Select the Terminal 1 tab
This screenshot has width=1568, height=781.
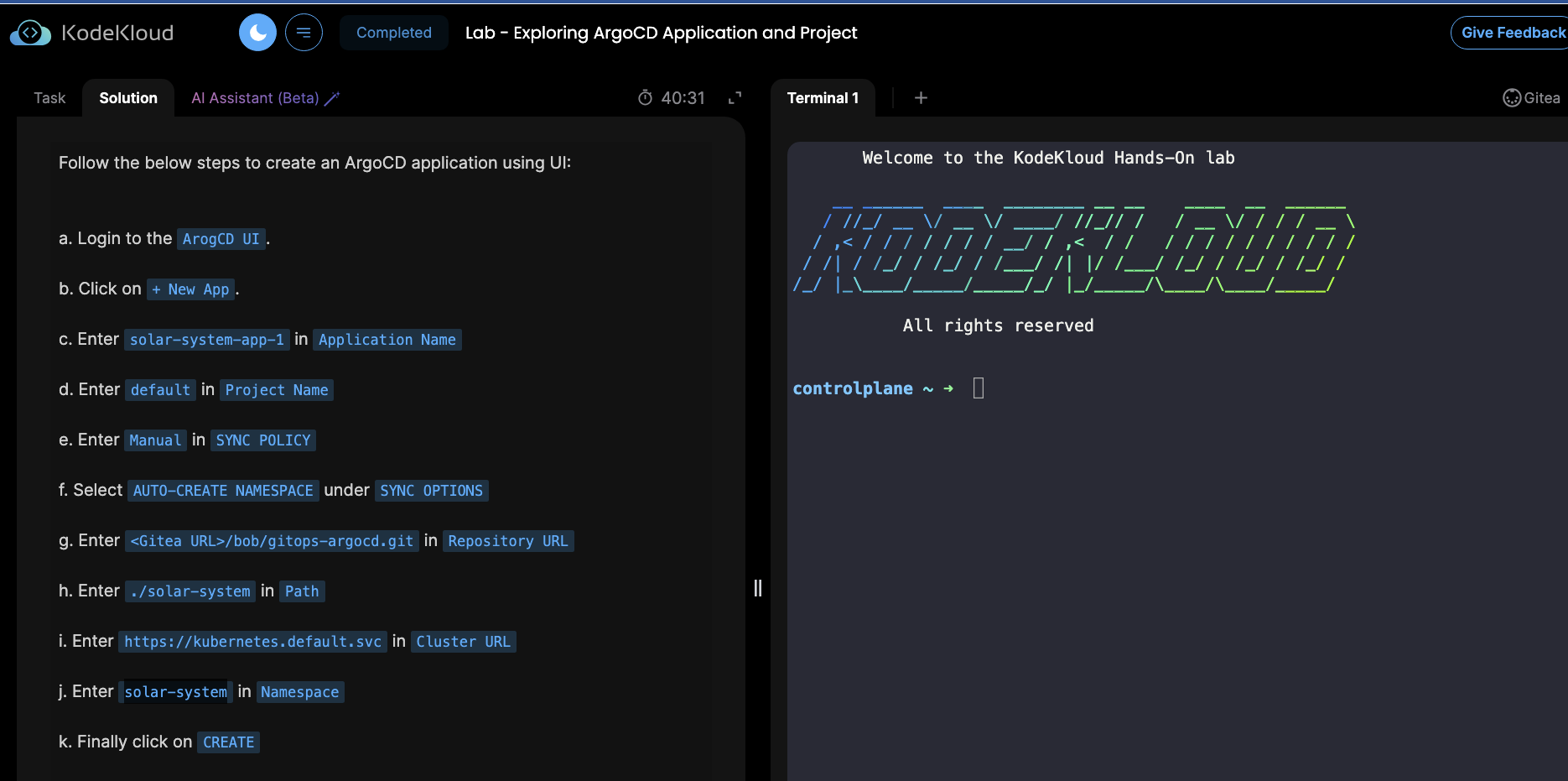(x=823, y=98)
